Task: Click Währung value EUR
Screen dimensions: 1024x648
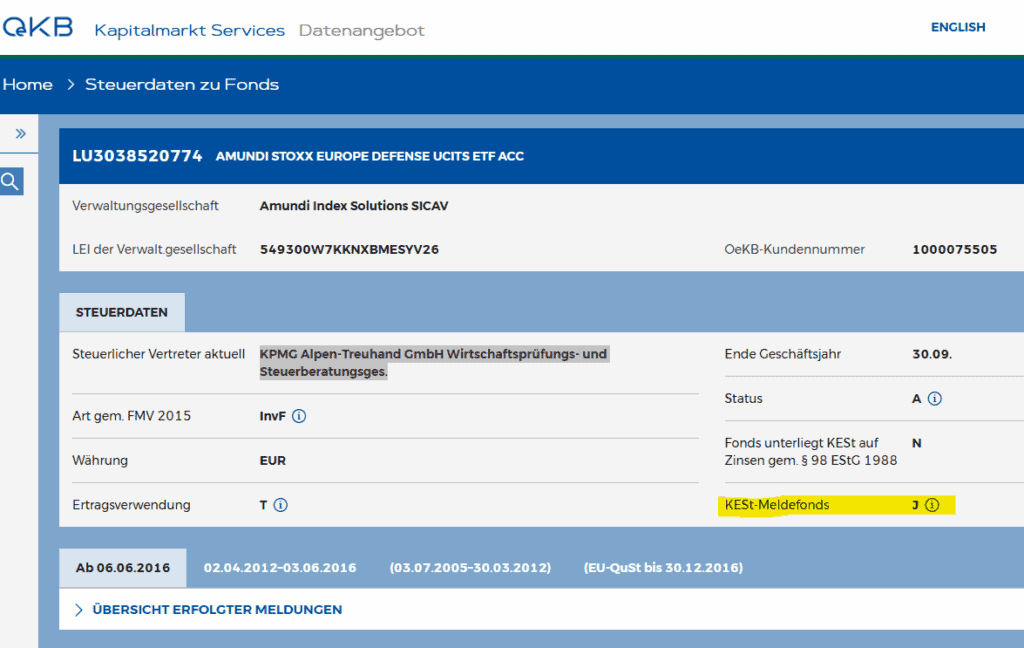Action: (x=272, y=461)
